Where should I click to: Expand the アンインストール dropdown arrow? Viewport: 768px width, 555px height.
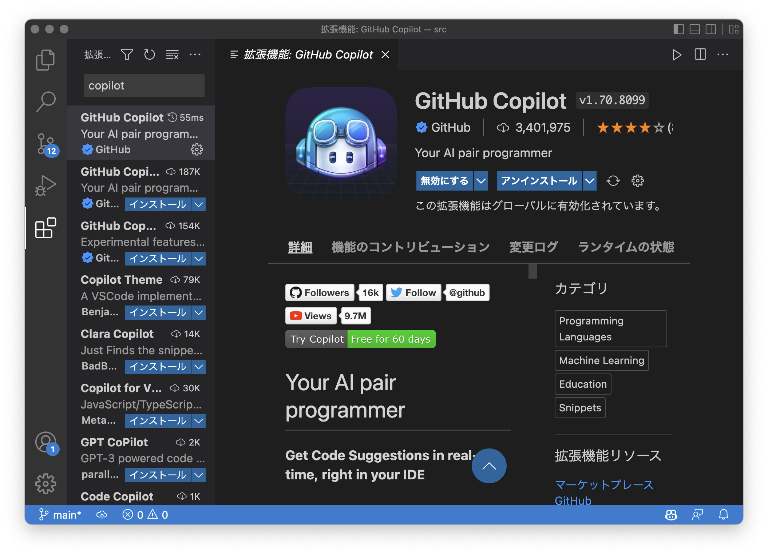coord(590,181)
